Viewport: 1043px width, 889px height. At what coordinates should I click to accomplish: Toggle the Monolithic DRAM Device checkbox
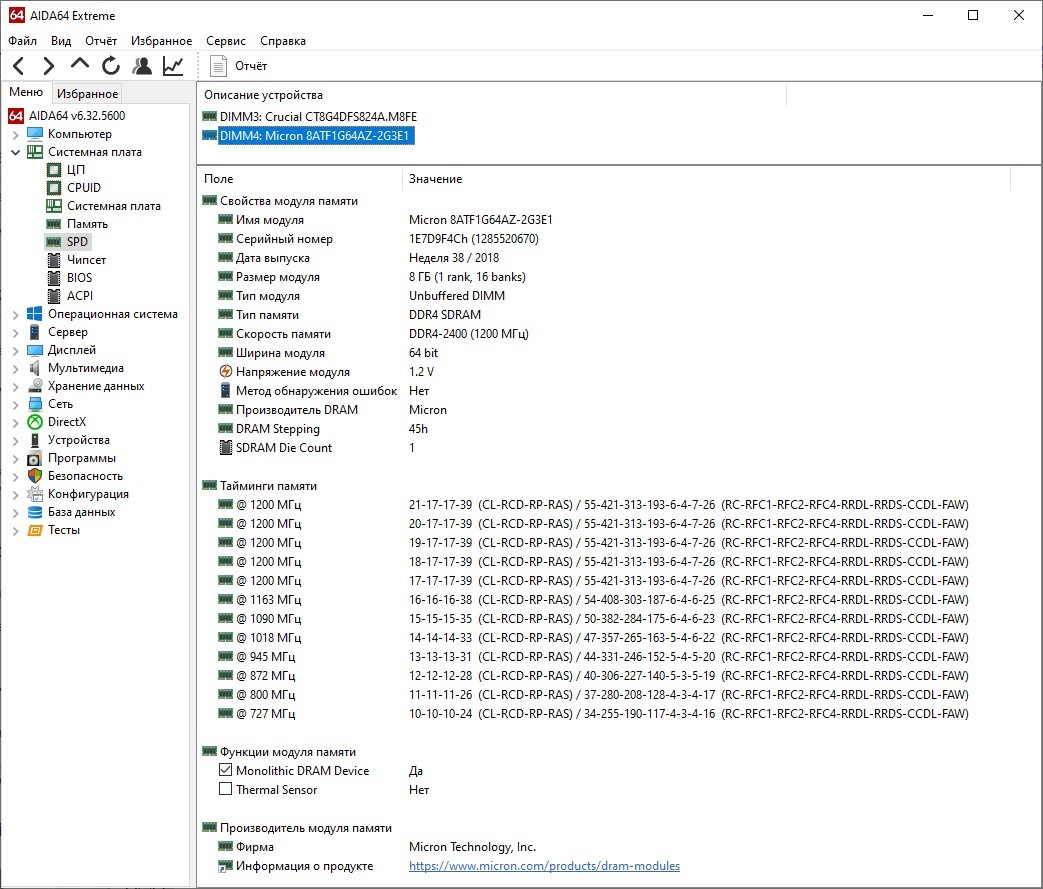point(225,770)
